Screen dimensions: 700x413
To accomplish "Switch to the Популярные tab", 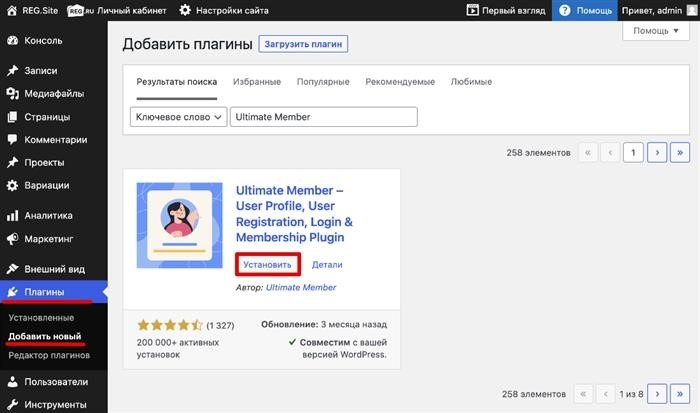I will coord(323,82).
